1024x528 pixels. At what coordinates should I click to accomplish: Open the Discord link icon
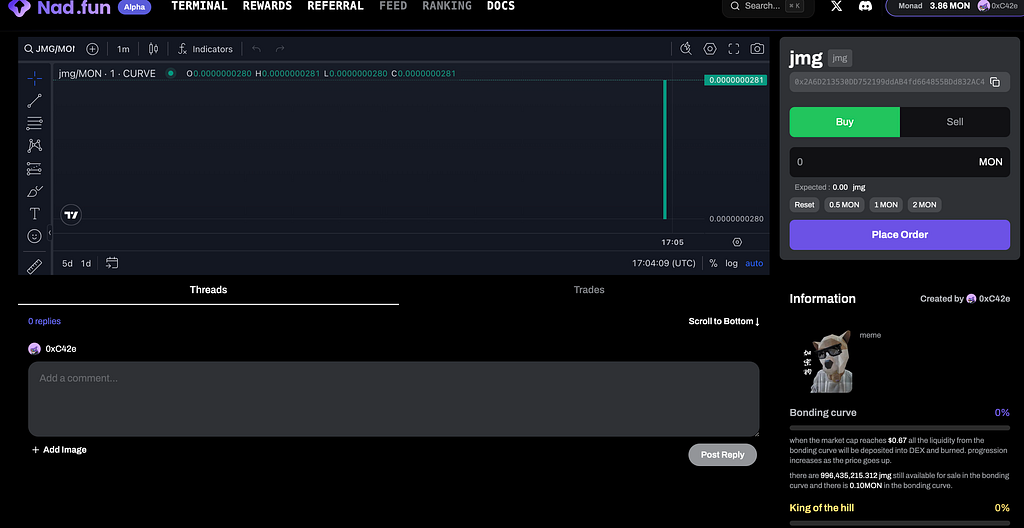866,7
